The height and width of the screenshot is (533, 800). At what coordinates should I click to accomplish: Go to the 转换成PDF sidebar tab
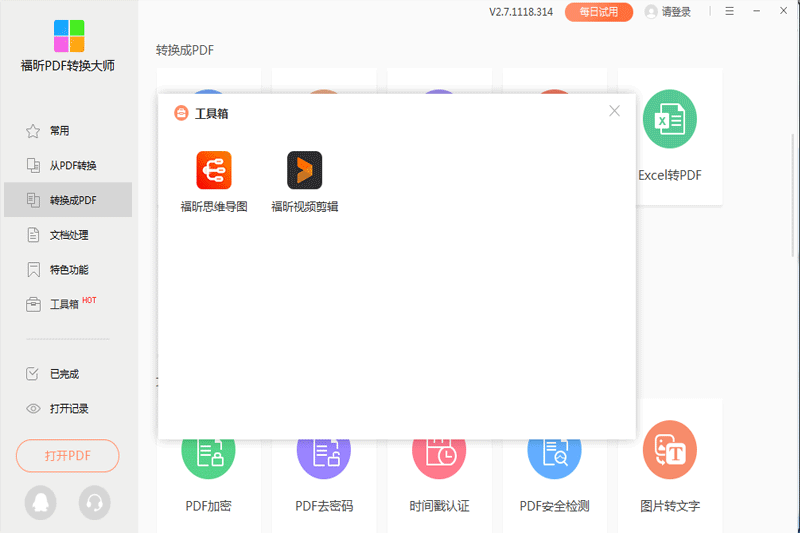click(x=72, y=200)
